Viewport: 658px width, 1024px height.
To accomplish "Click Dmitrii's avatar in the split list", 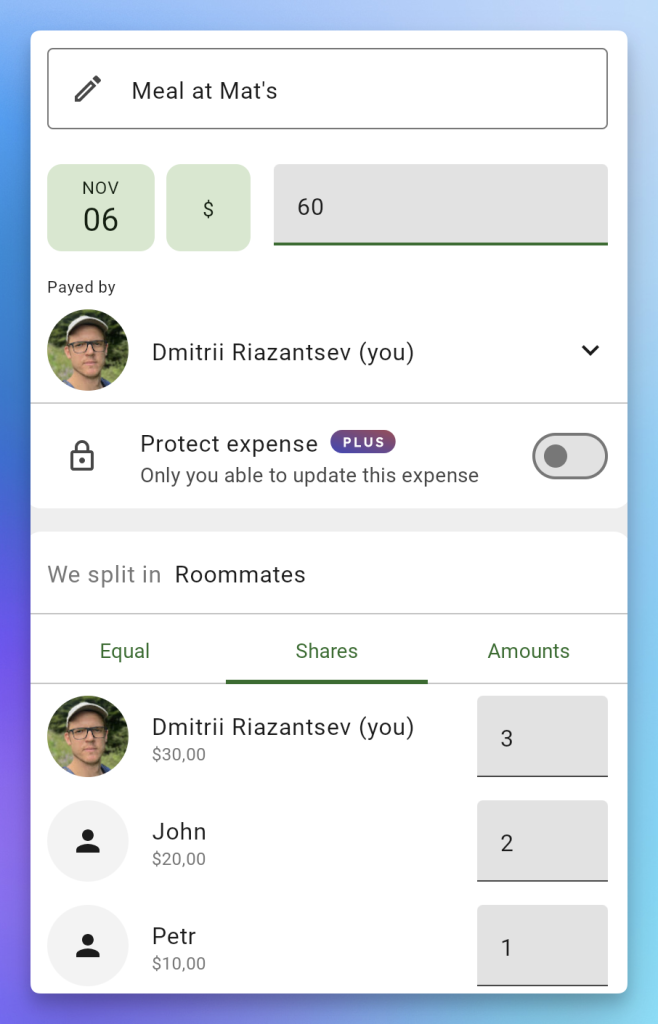I will click(88, 736).
